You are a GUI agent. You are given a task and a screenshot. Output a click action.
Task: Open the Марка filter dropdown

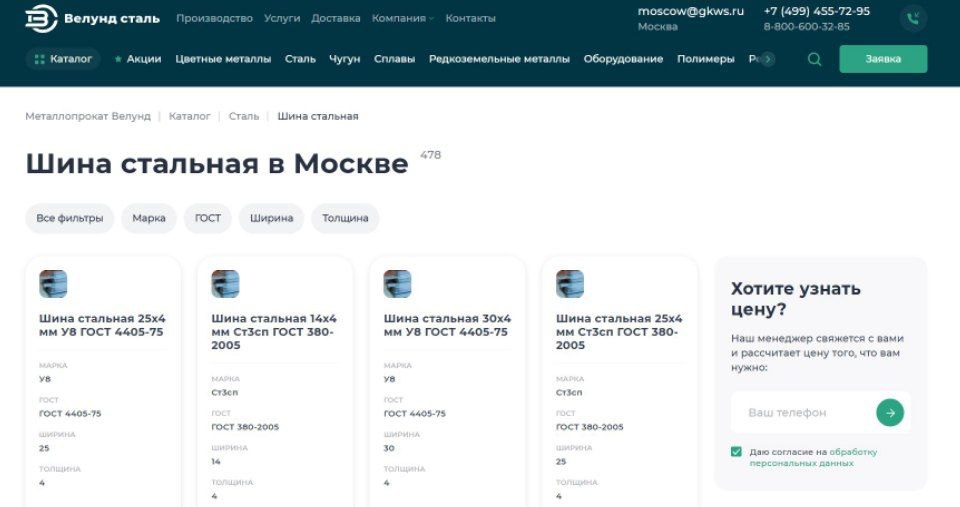(x=149, y=218)
